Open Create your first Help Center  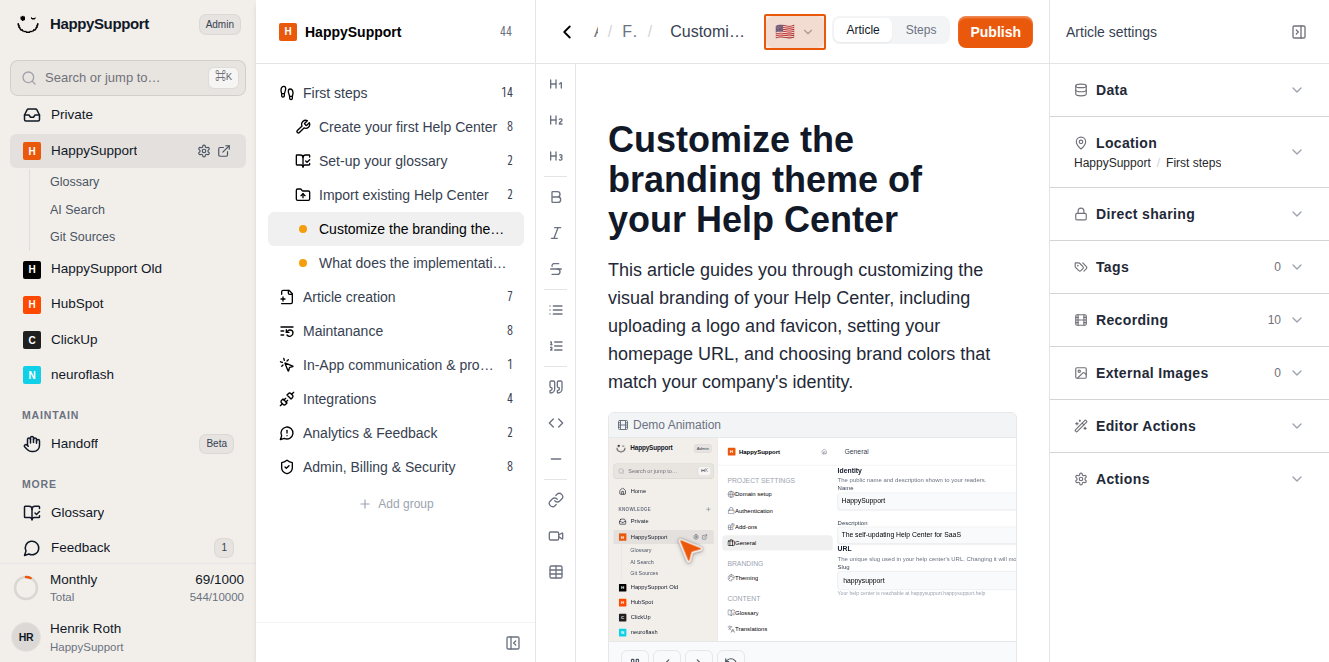click(396, 127)
